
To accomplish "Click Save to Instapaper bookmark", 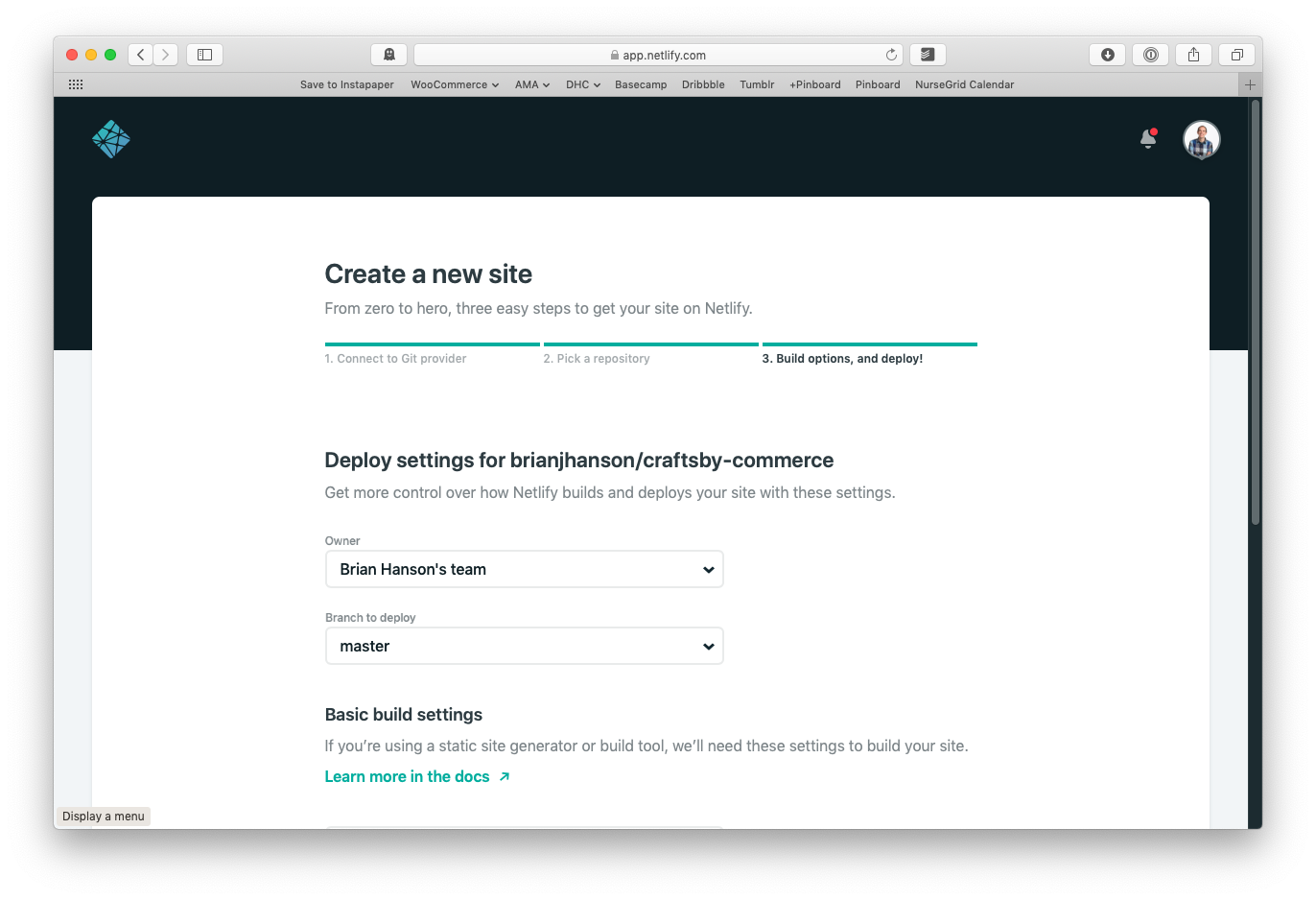I will pos(347,84).
